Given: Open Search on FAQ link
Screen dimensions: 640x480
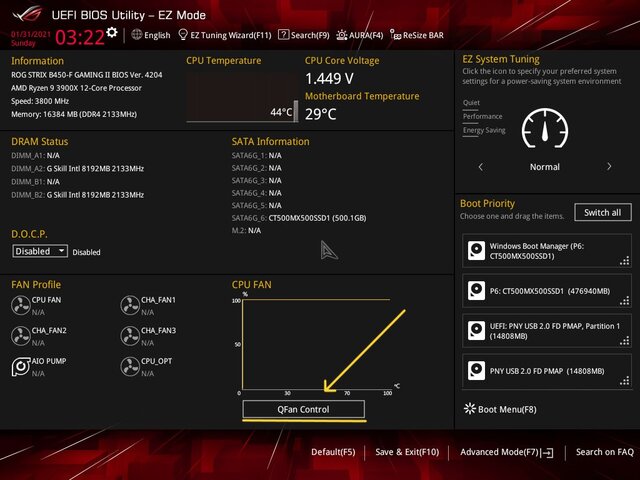Looking at the screenshot, I should tap(604, 452).
